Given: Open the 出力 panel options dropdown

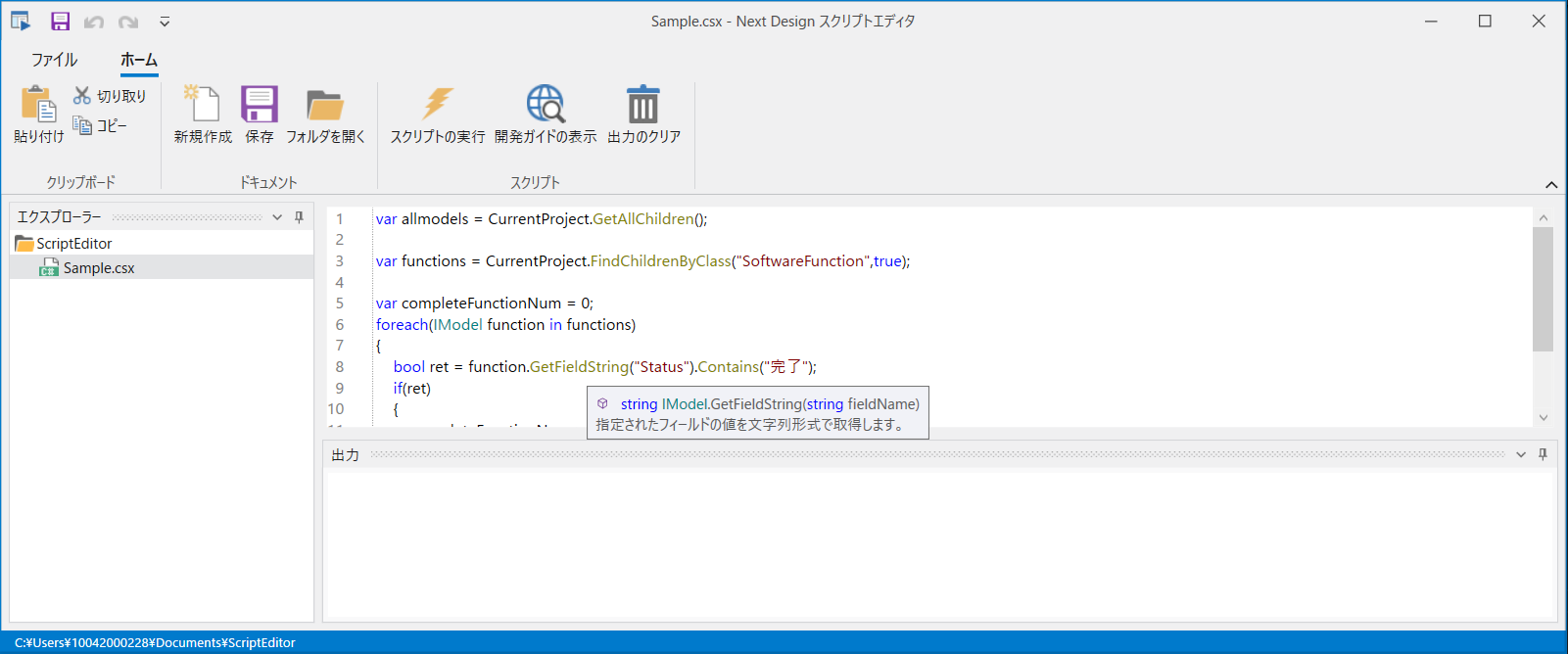Looking at the screenshot, I should pyautogui.click(x=1521, y=454).
